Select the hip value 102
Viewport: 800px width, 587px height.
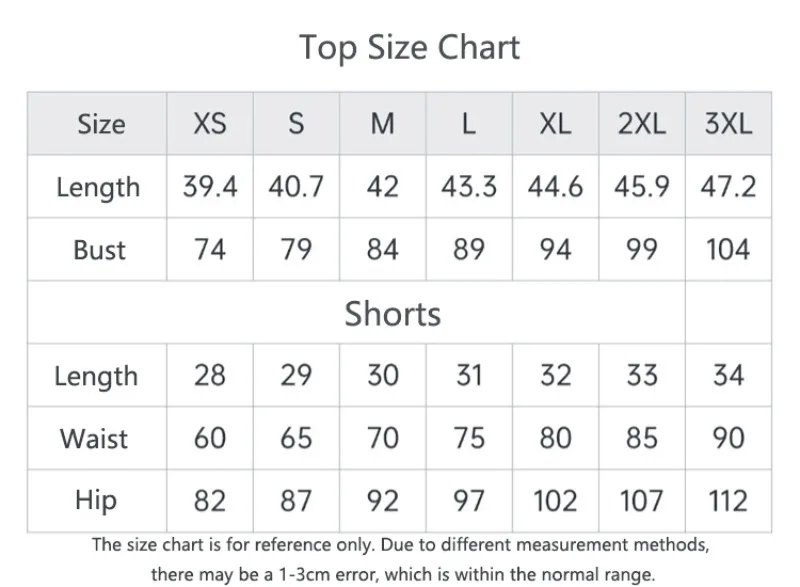tap(555, 501)
